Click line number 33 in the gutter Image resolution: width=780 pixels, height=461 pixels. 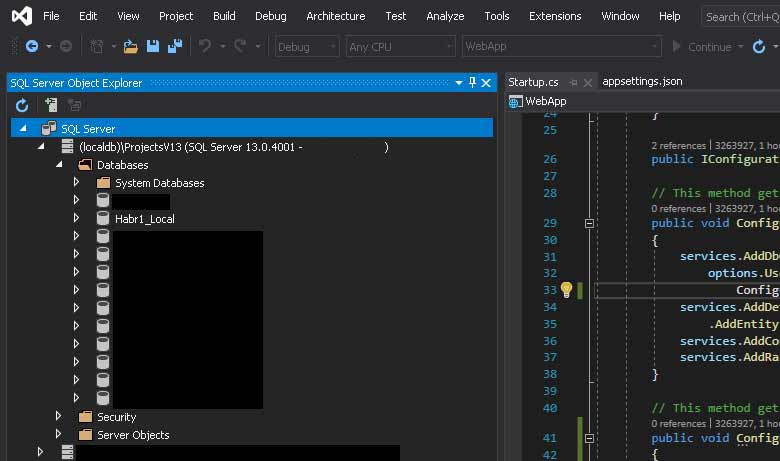point(550,290)
